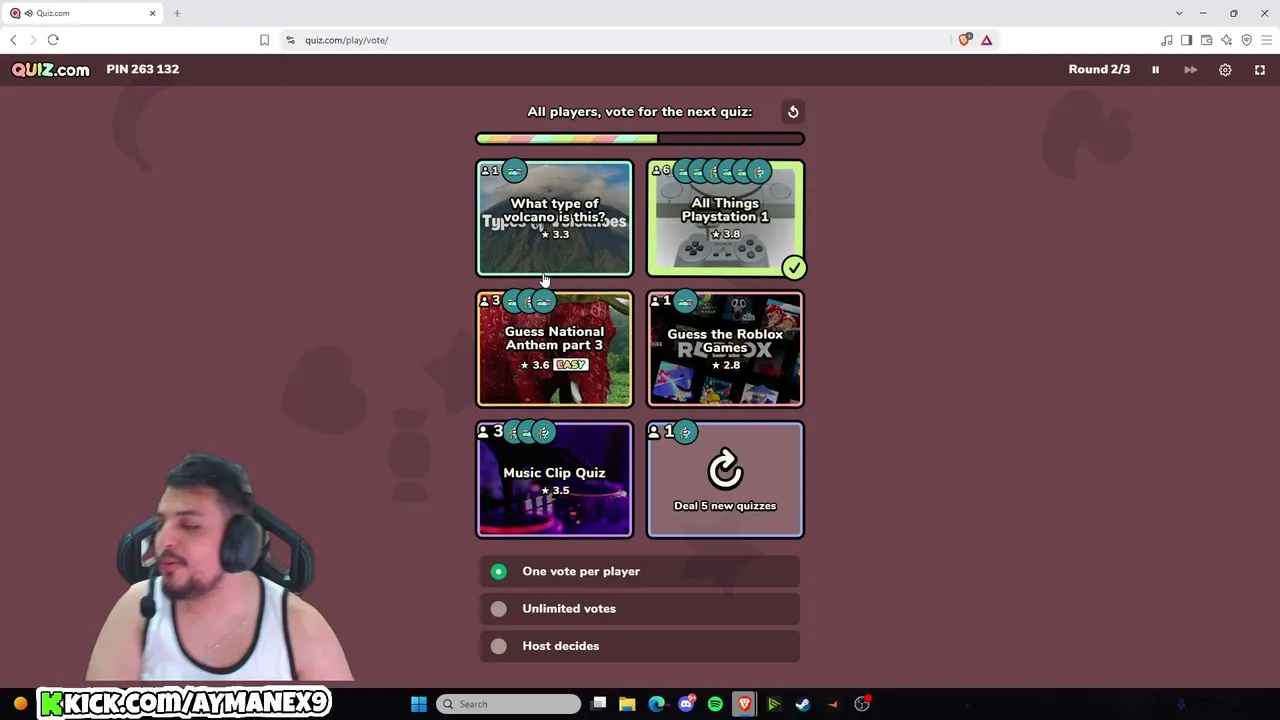
Task: Reset votes with the circular arrow button
Action: pyautogui.click(x=793, y=112)
